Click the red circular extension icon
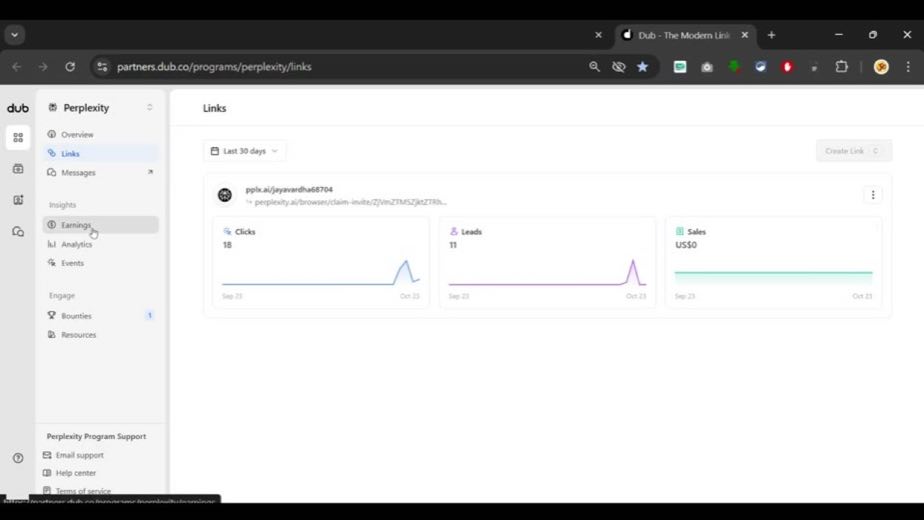The image size is (924, 520). click(x=787, y=67)
